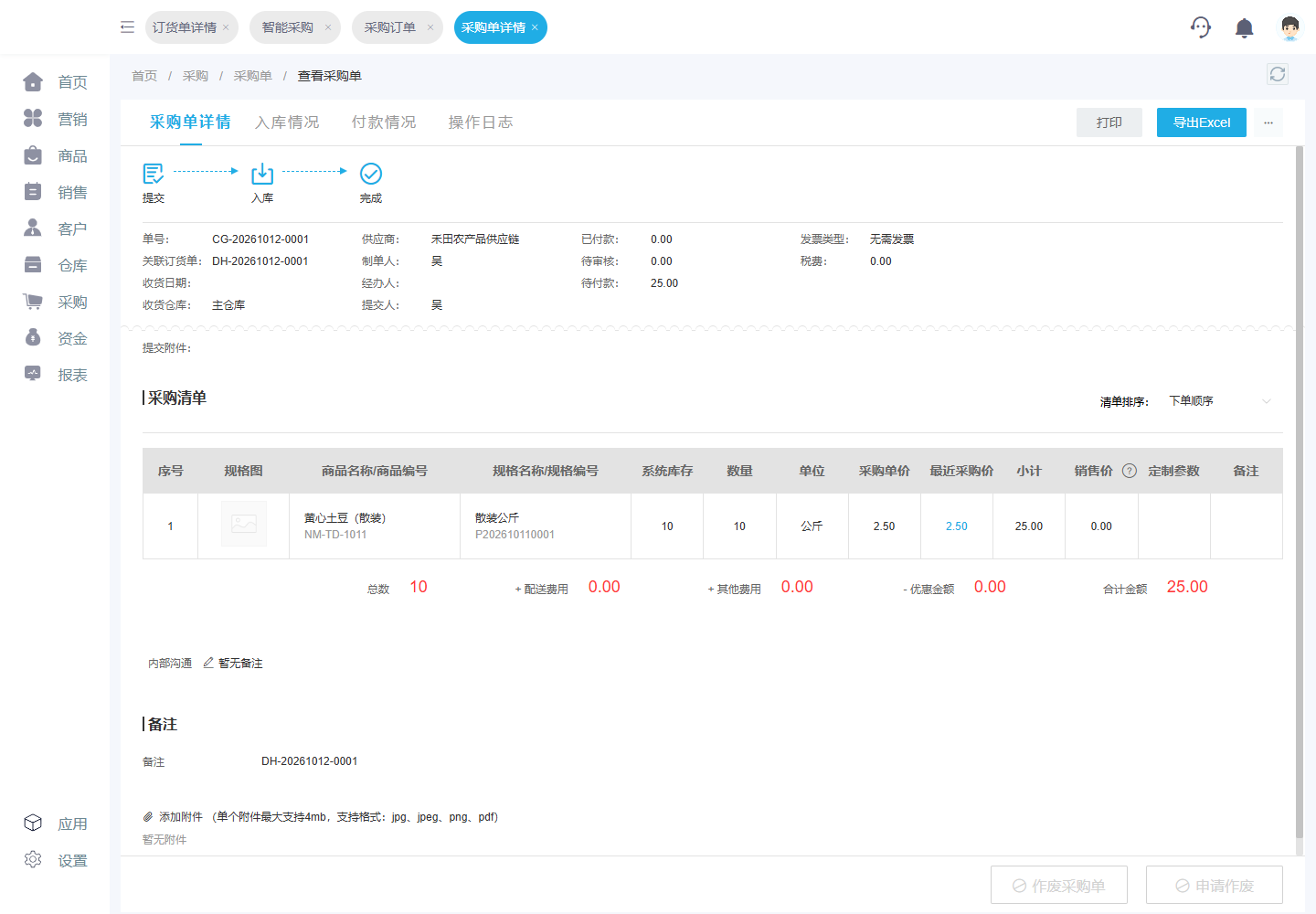Click the 提交 step icon
The image size is (1316, 914).
tap(153, 173)
